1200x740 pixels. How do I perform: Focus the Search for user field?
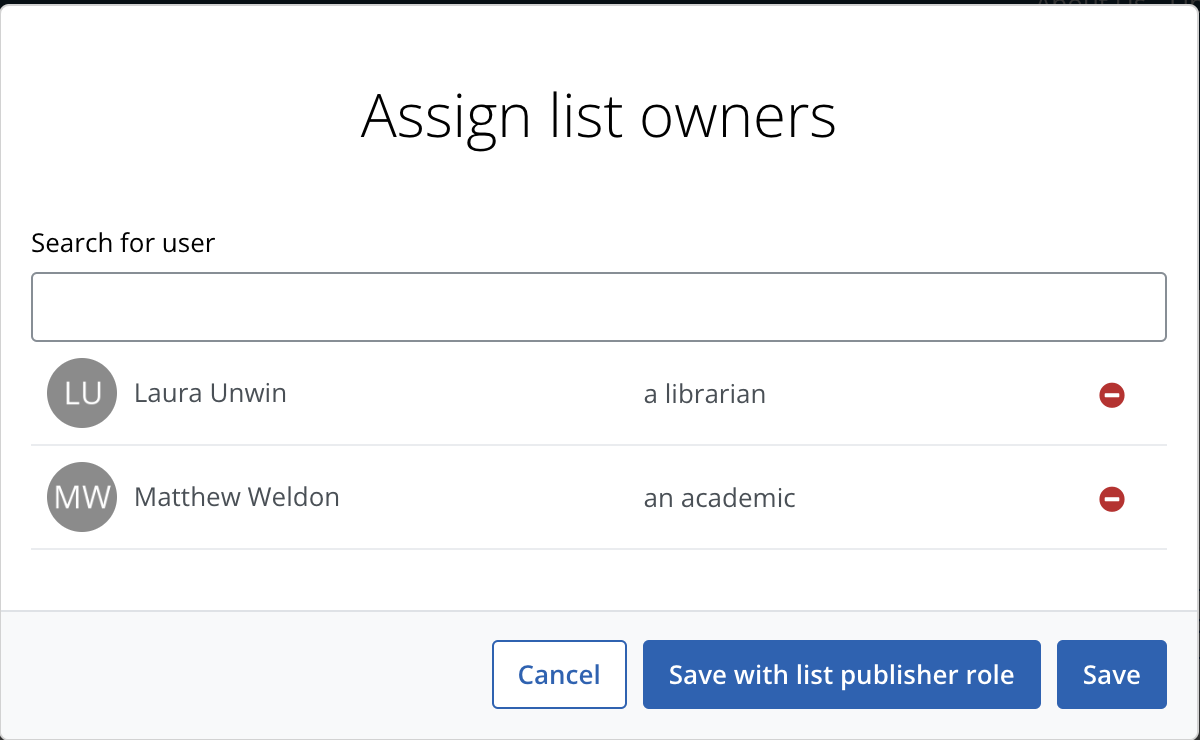click(599, 306)
